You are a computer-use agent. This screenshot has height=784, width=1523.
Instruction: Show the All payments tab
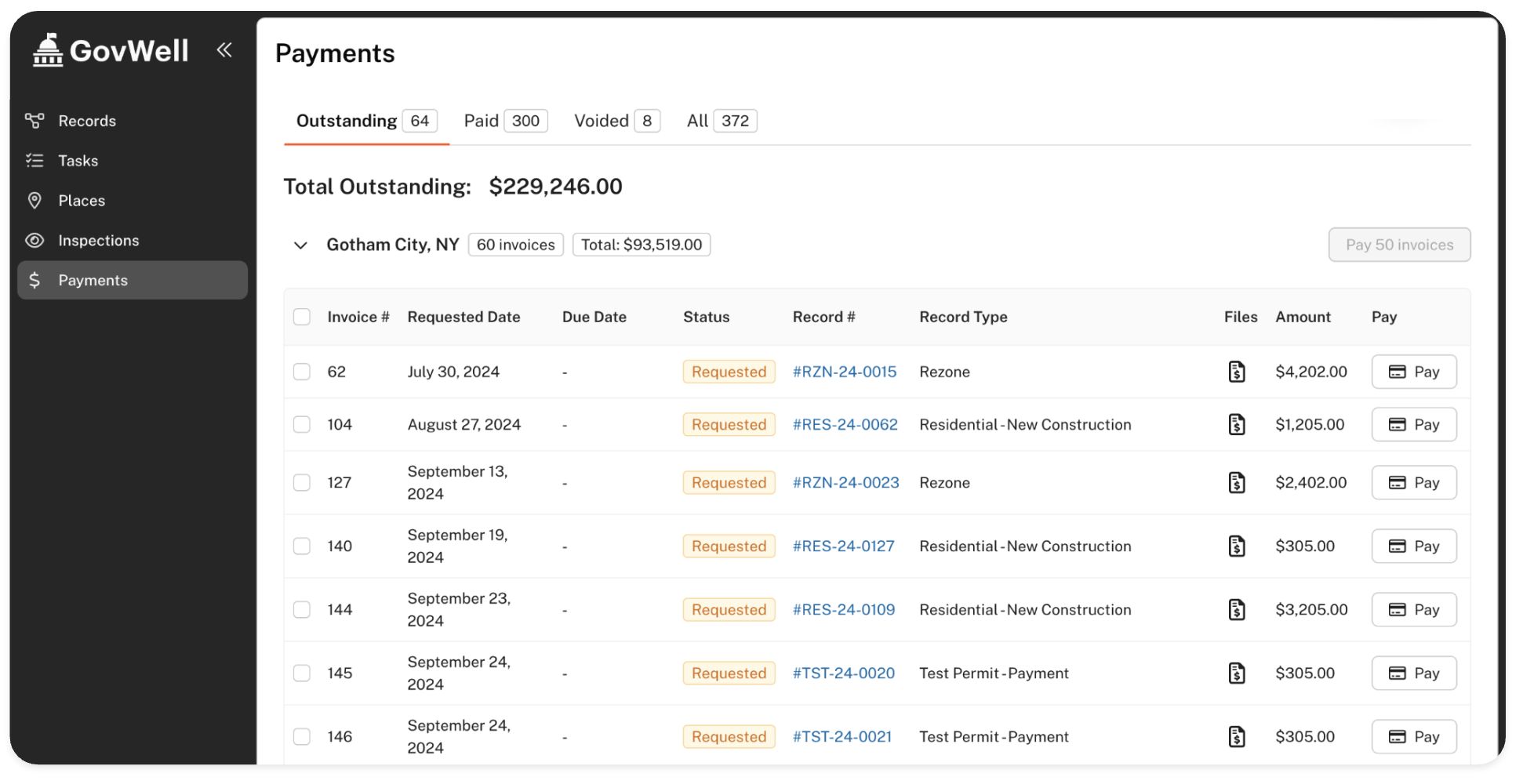click(720, 121)
